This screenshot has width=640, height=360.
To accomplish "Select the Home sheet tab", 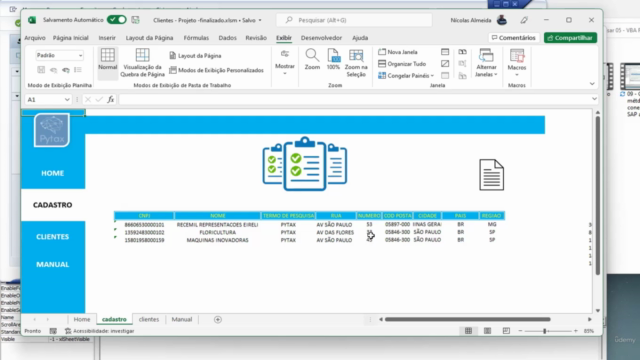I will 82,319.
